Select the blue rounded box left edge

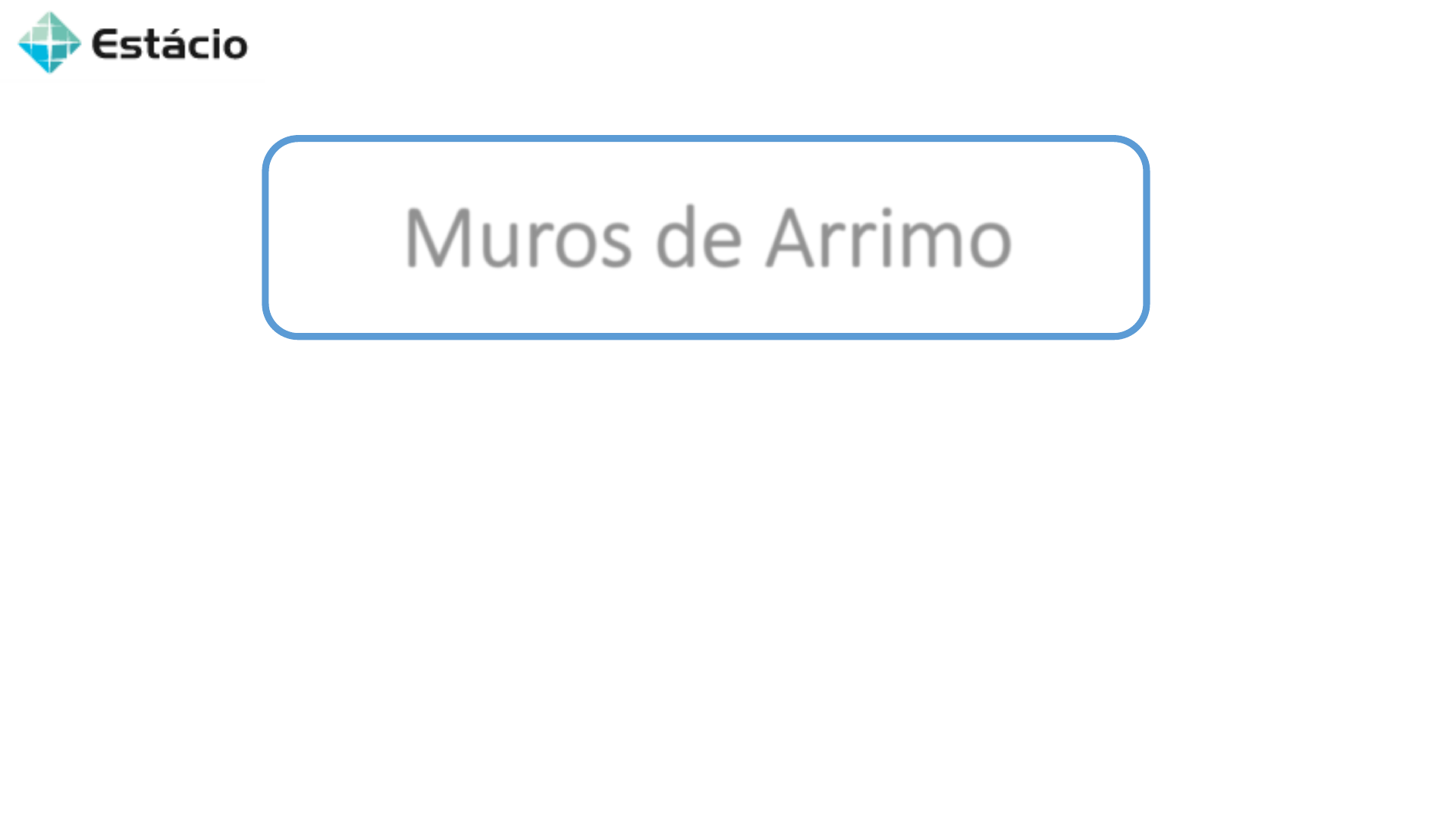pos(266,237)
